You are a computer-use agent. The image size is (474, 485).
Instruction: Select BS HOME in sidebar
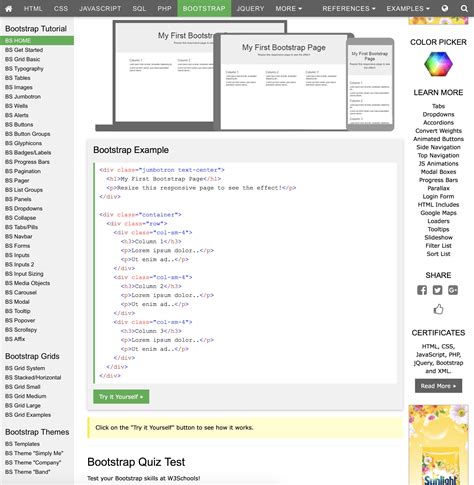point(37,41)
